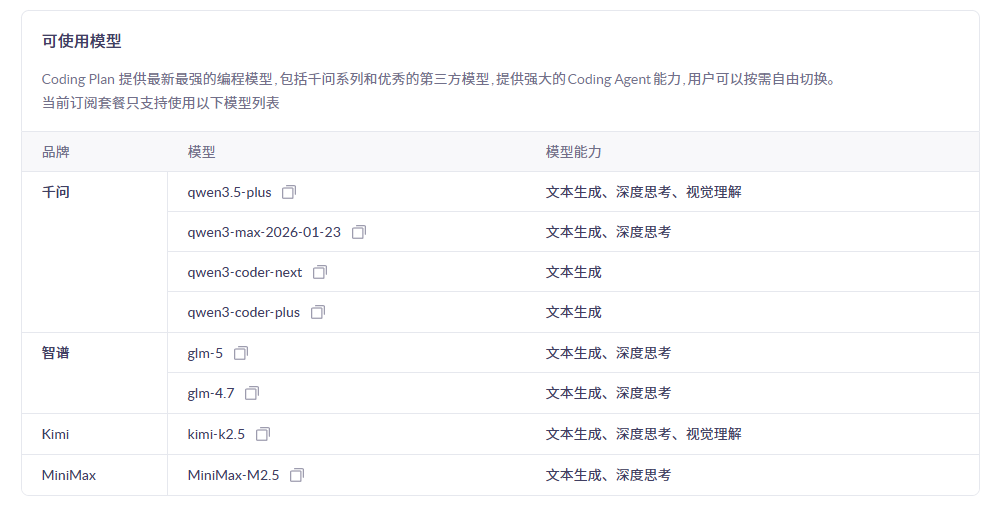Select the kimi-k2.5 model name text
Screen dimensions: 998x515
click(x=216, y=434)
